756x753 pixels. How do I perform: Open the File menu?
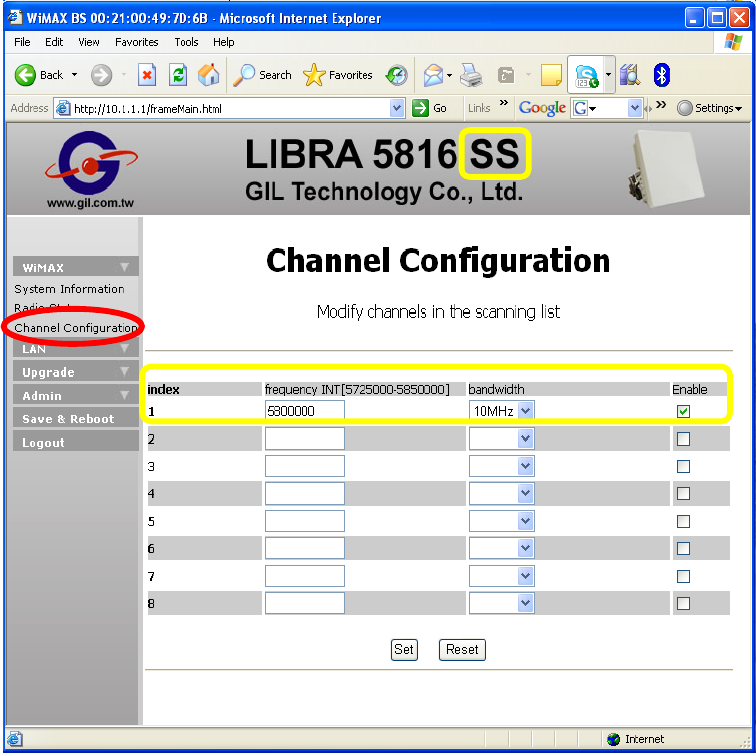pyautogui.click(x=22, y=42)
